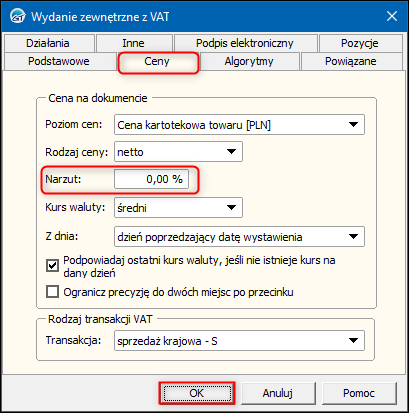Switch to Podpis elektroniczny tab
The width and height of the screenshot is (409, 413).
(x=245, y=43)
